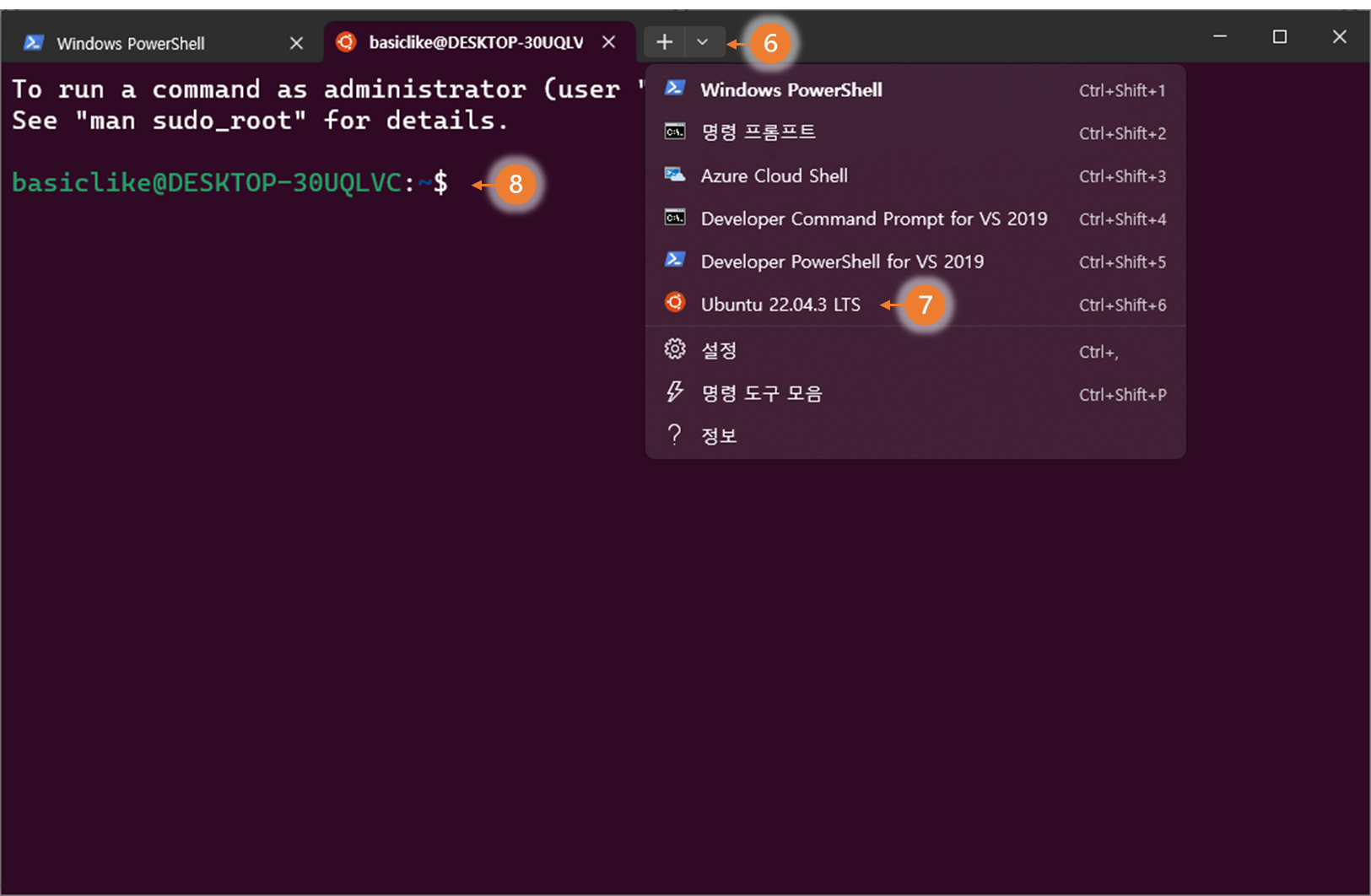Click the Ubuntu icon on the basiclike tab
1371x896 pixels.
coord(346,42)
